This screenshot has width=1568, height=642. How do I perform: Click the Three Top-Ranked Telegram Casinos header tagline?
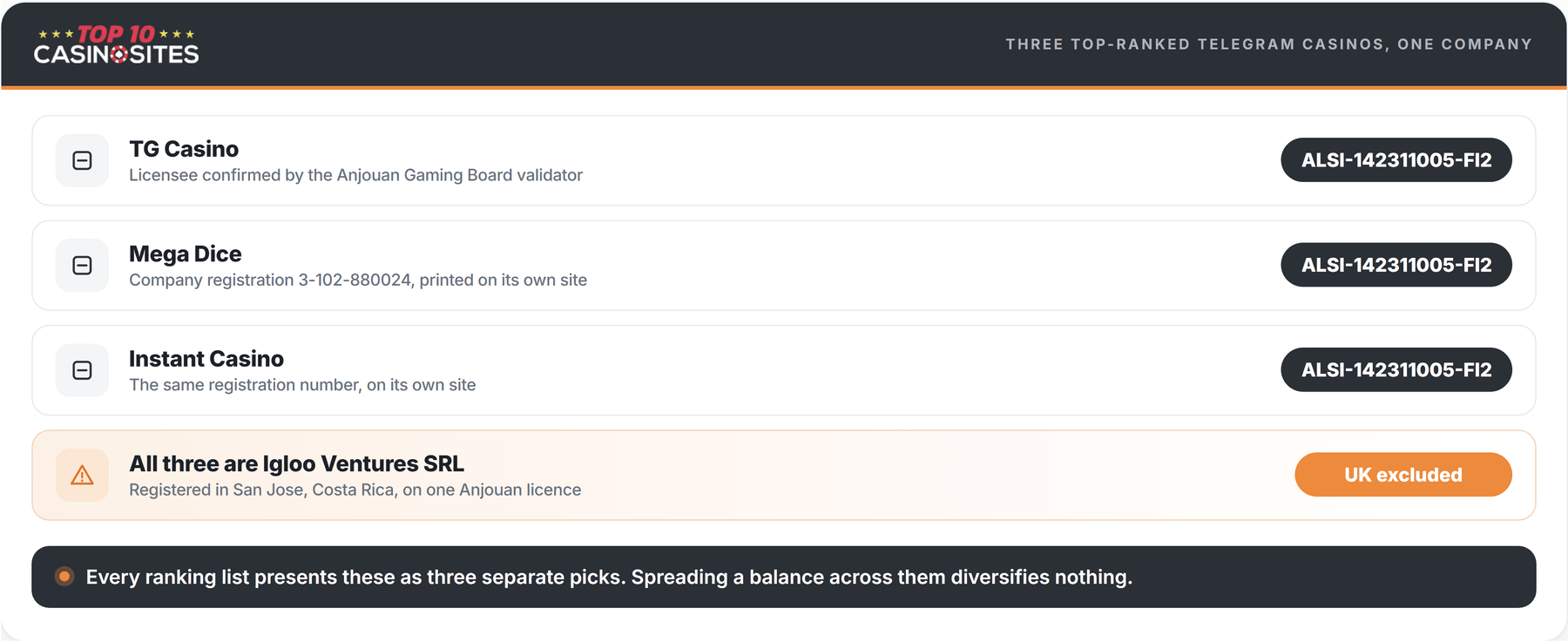tap(1268, 44)
